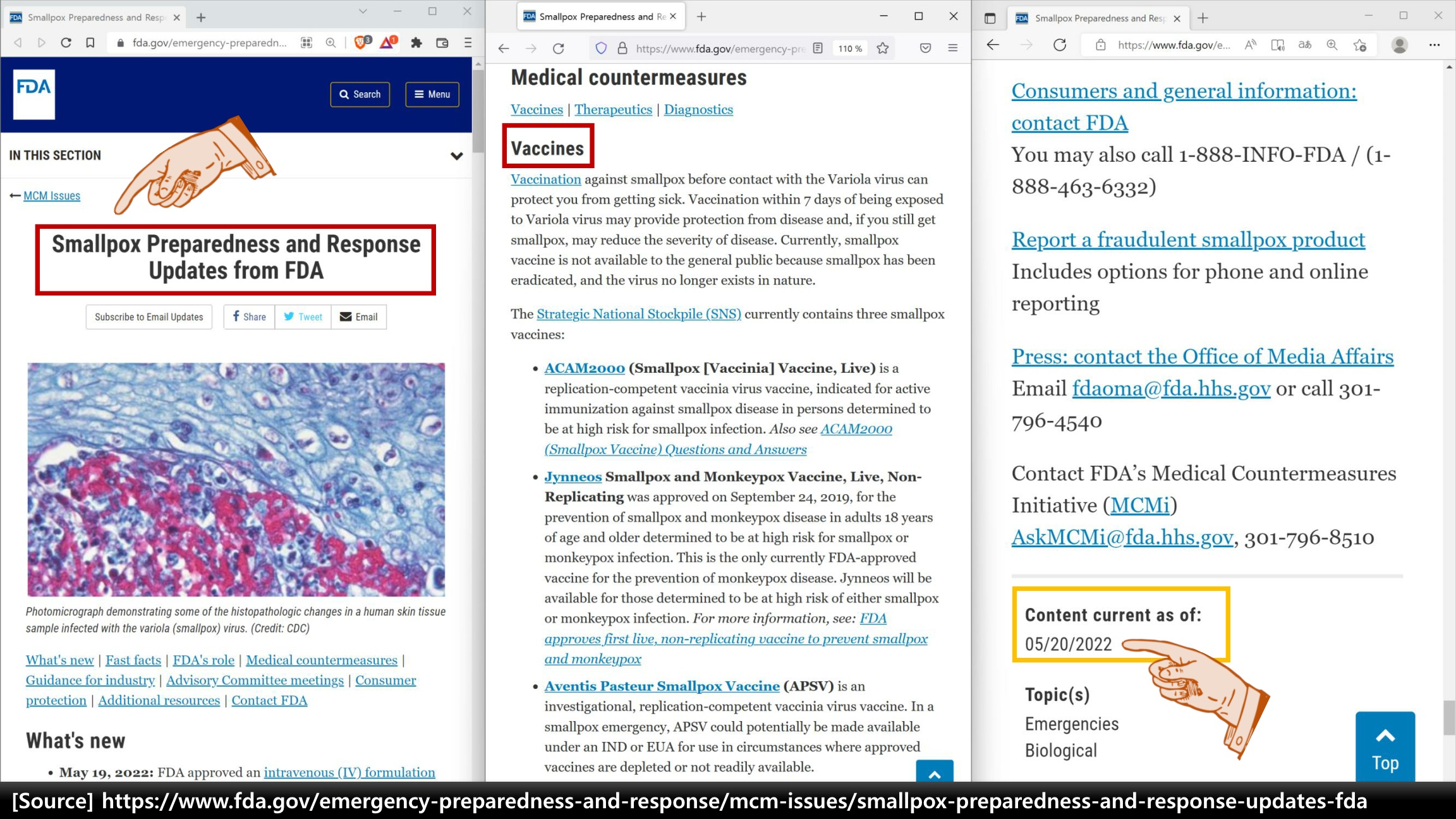
Task: Open a new tab in Firefox
Action: click(x=701, y=16)
